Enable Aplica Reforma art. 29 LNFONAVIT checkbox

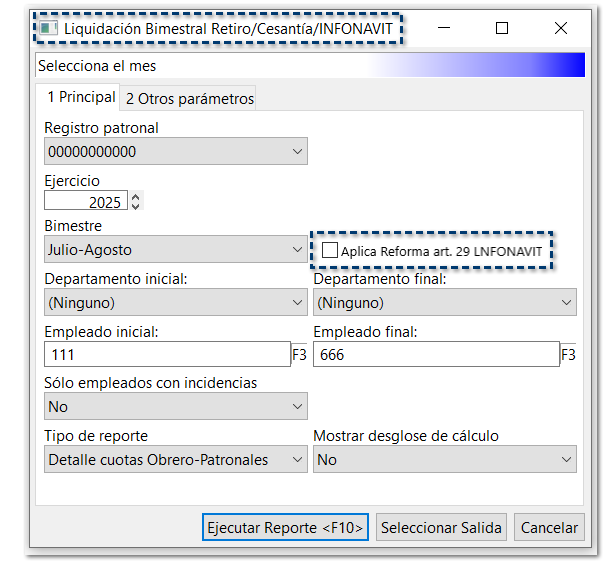point(330,251)
